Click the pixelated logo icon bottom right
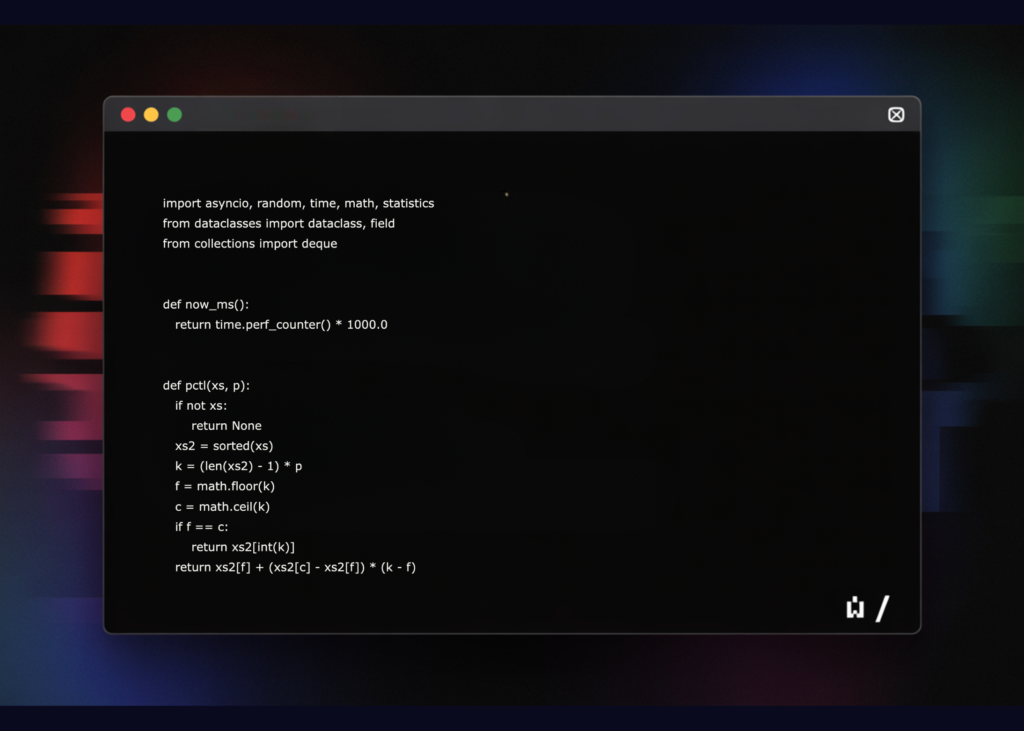 (x=854, y=607)
